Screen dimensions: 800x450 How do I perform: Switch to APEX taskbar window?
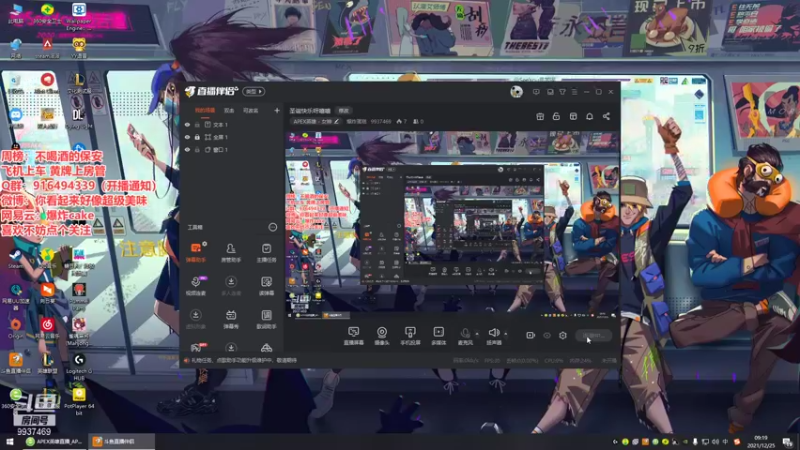(x=55, y=441)
